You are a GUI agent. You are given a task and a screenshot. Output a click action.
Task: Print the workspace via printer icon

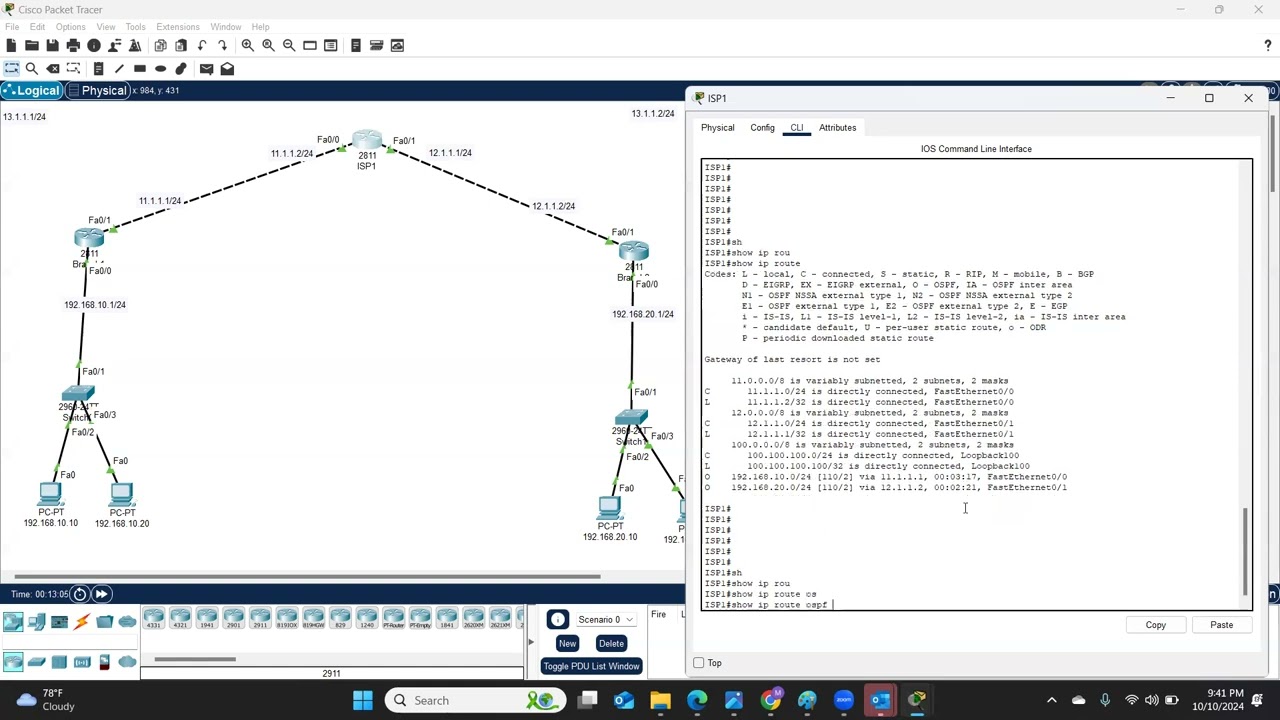coord(73,45)
